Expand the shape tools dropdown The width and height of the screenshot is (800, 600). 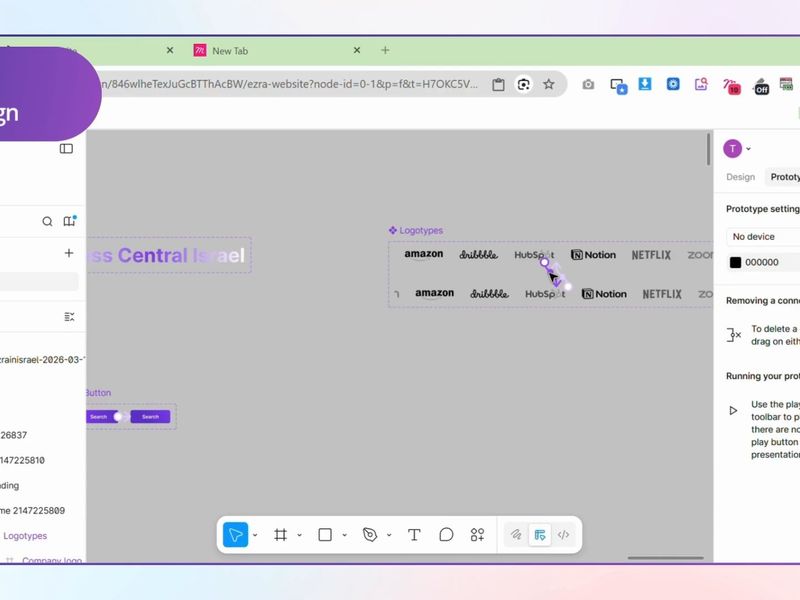click(344, 535)
